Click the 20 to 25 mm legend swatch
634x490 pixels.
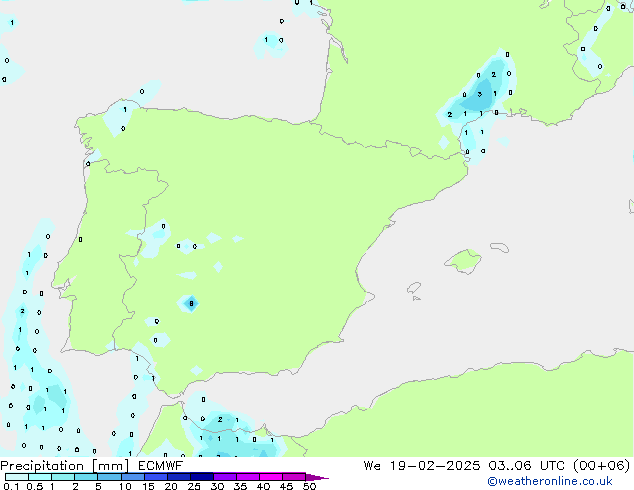[x=178, y=477]
